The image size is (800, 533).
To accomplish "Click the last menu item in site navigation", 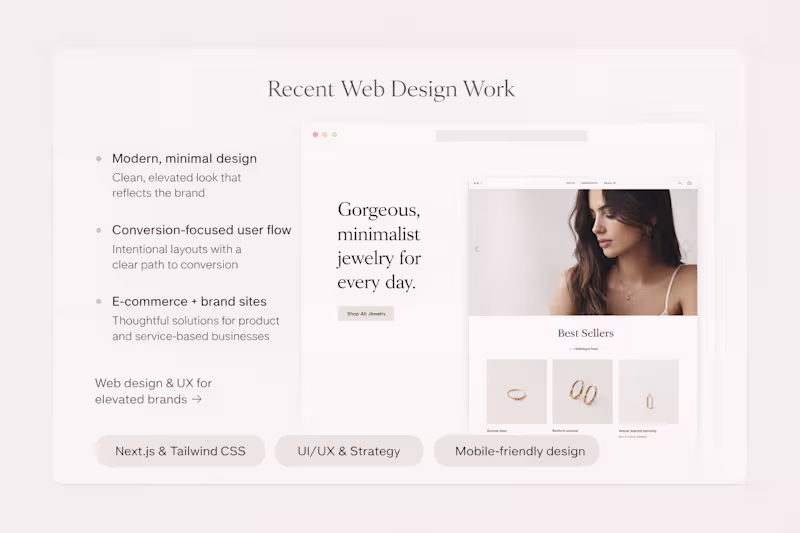I will tap(610, 183).
